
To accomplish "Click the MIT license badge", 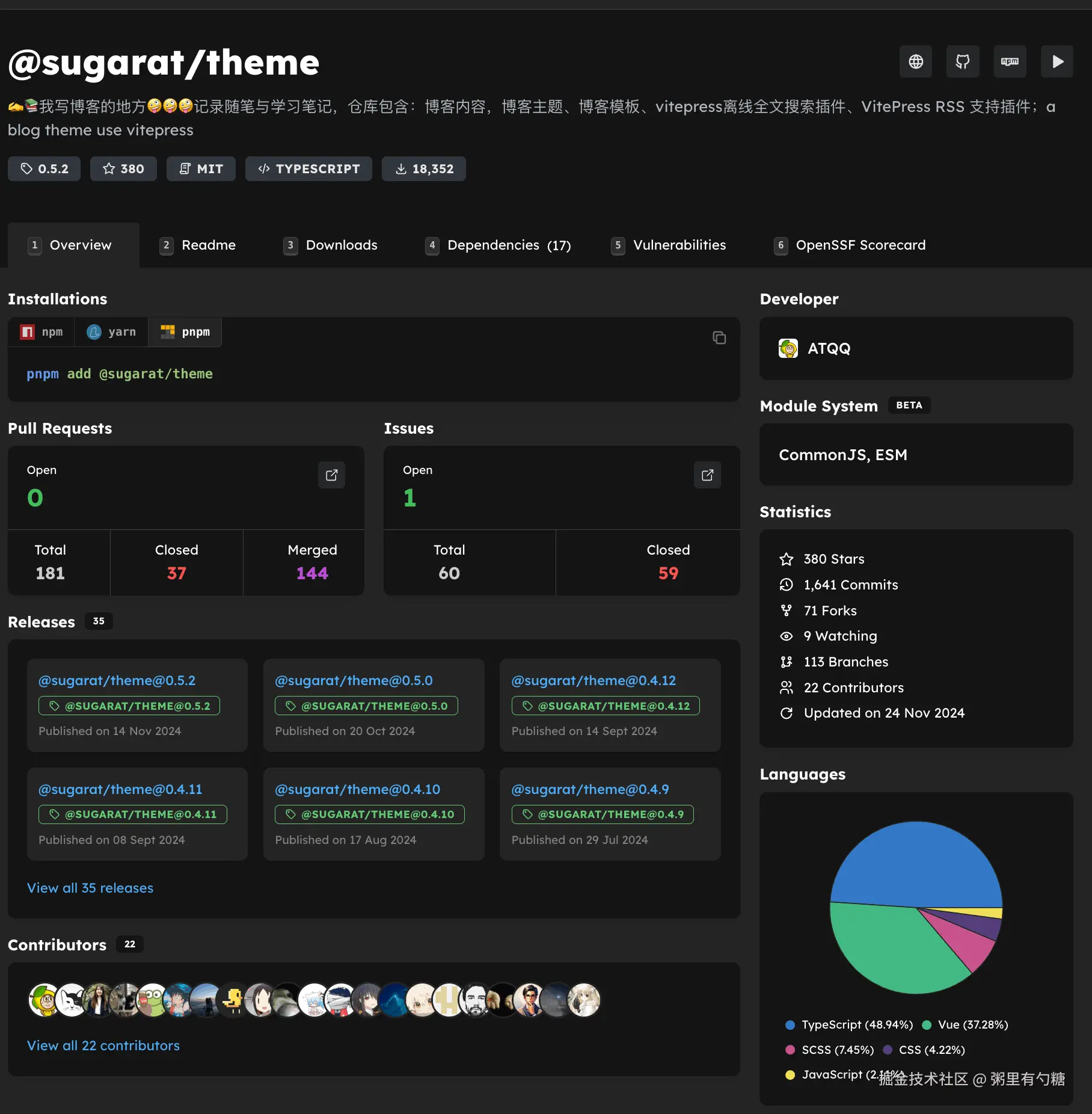I will click(201, 169).
